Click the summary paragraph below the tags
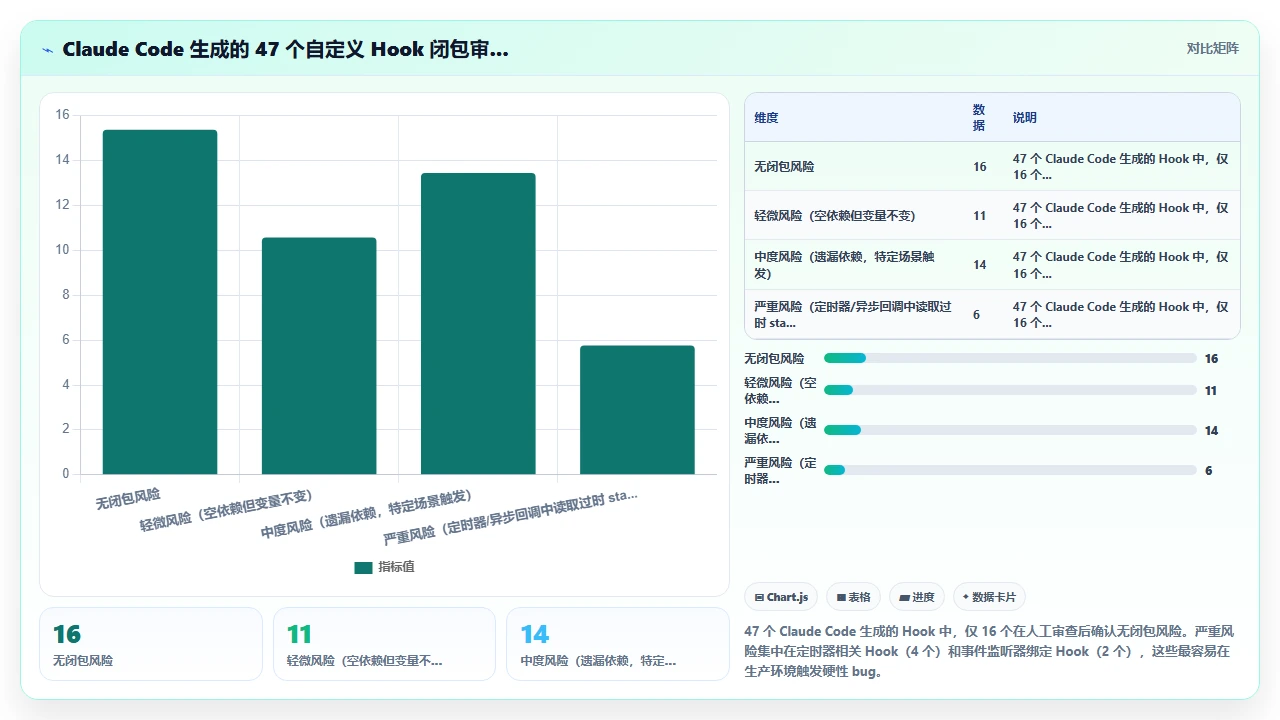1280x720 pixels. [x=990, y=651]
